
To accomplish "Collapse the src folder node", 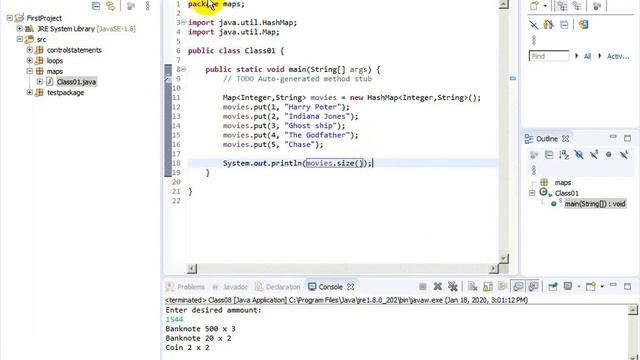I will coord(19,39).
